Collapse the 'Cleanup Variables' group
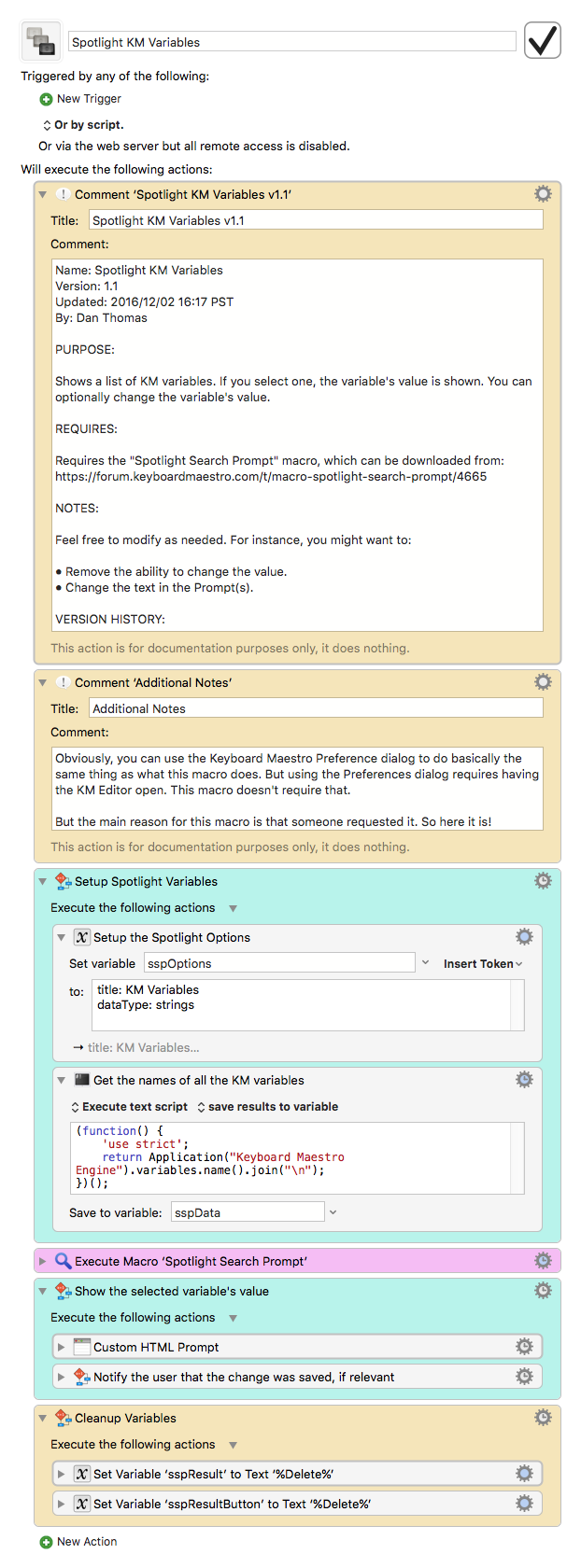Viewport: 581px width, 1568px height. click(x=43, y=1419)
